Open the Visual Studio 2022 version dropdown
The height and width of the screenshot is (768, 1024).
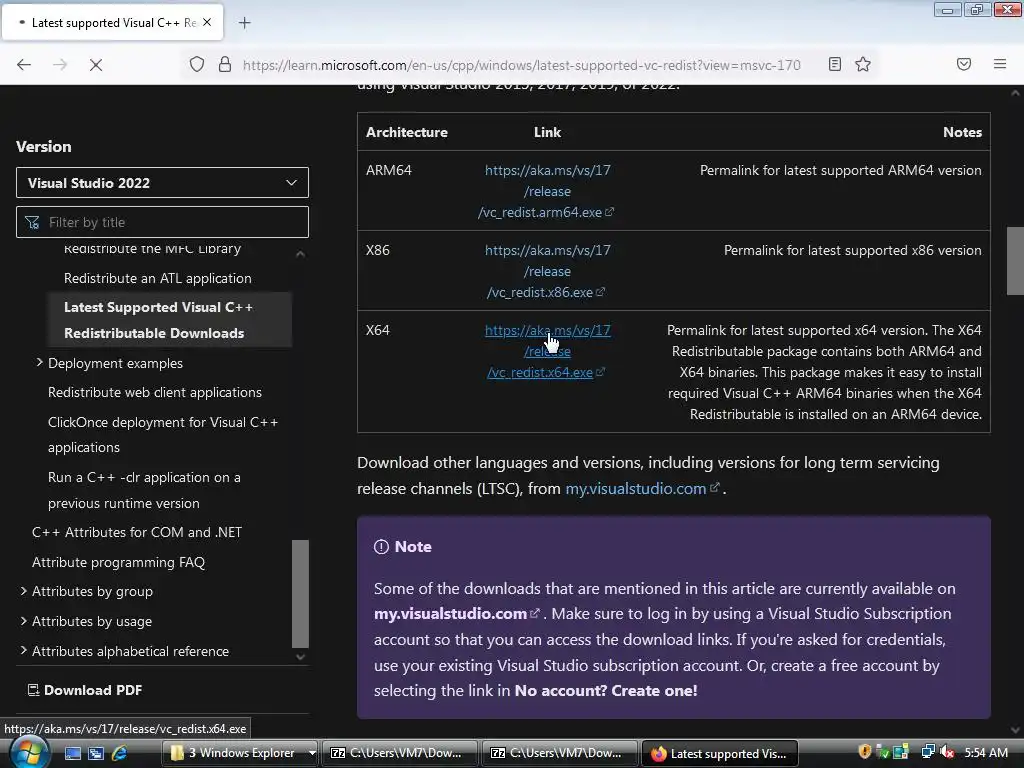(x=162, y=183)
